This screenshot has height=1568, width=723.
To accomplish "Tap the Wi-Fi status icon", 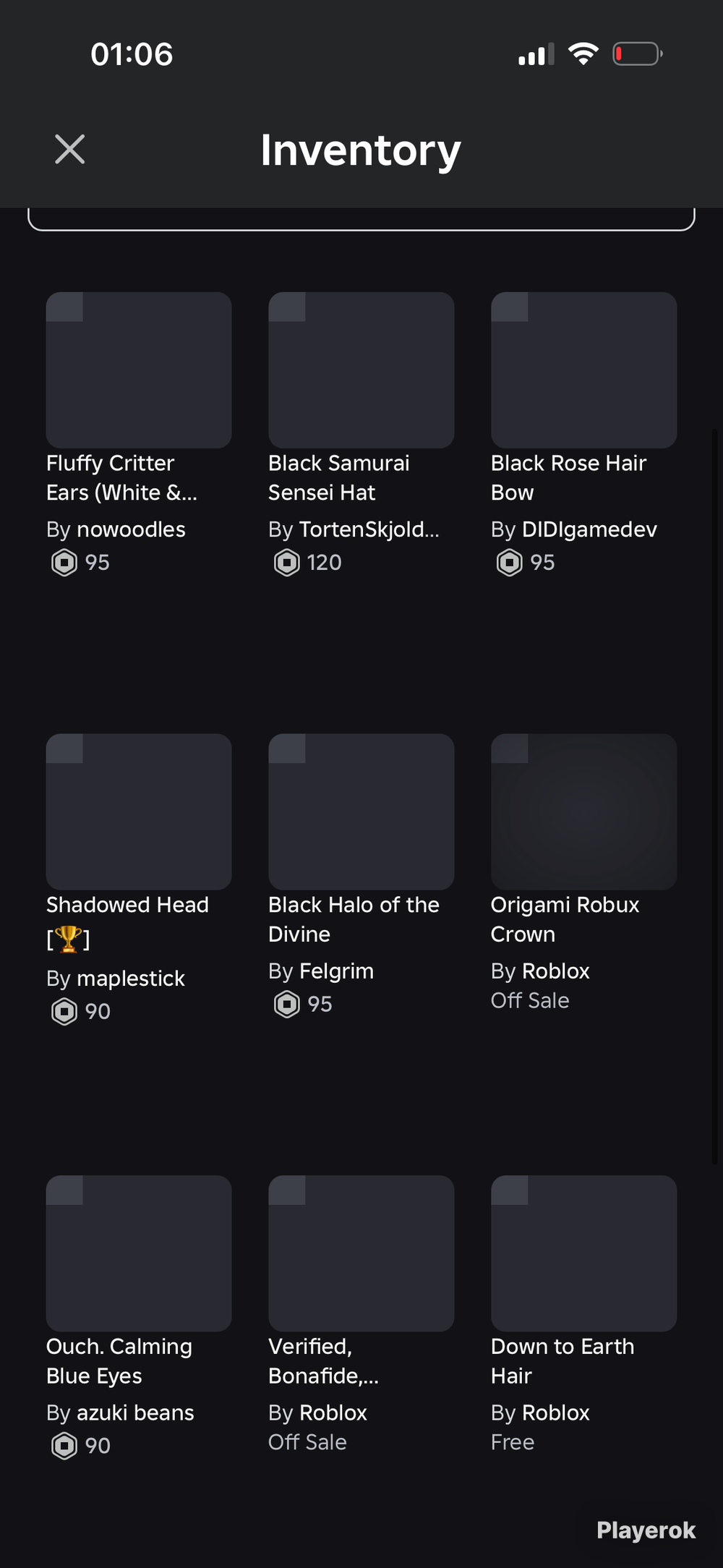I will click(583, 54).
